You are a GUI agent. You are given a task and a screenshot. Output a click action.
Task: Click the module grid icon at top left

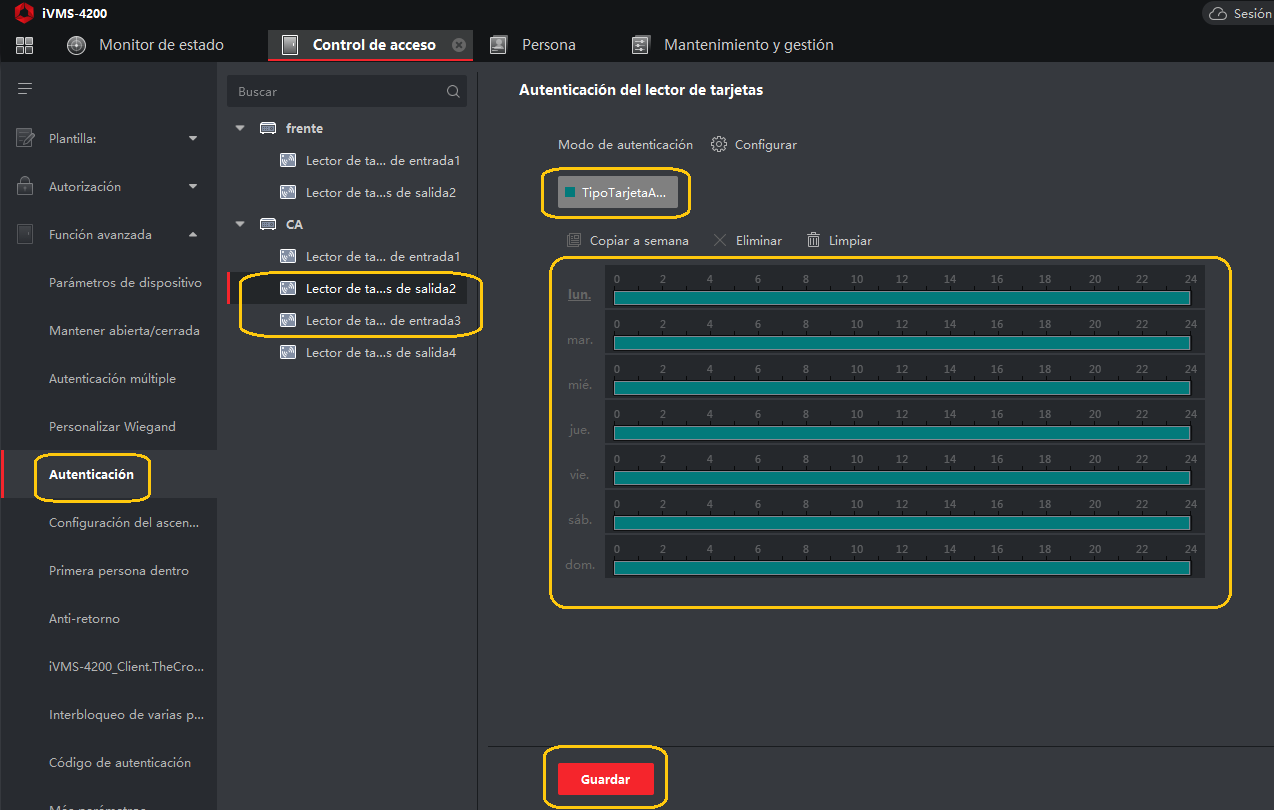click(x=24, y=45)
